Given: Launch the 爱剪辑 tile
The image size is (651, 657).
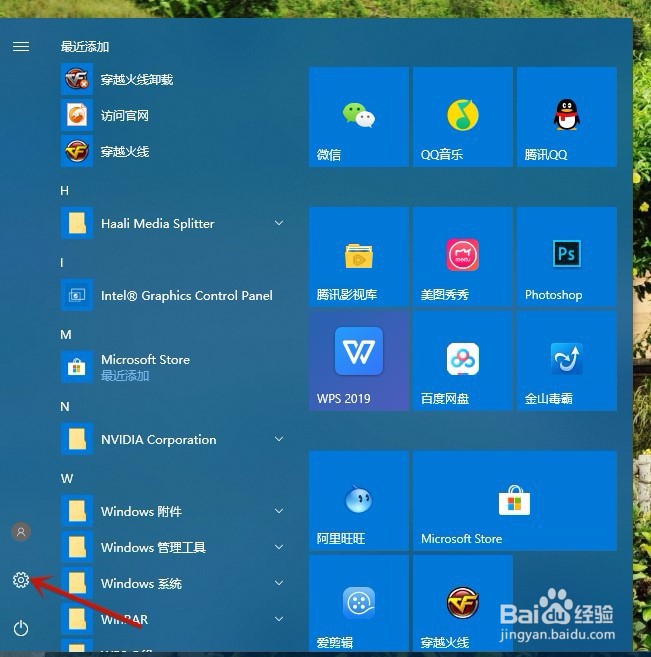Looking at the screenshot, I should point(359,603).
